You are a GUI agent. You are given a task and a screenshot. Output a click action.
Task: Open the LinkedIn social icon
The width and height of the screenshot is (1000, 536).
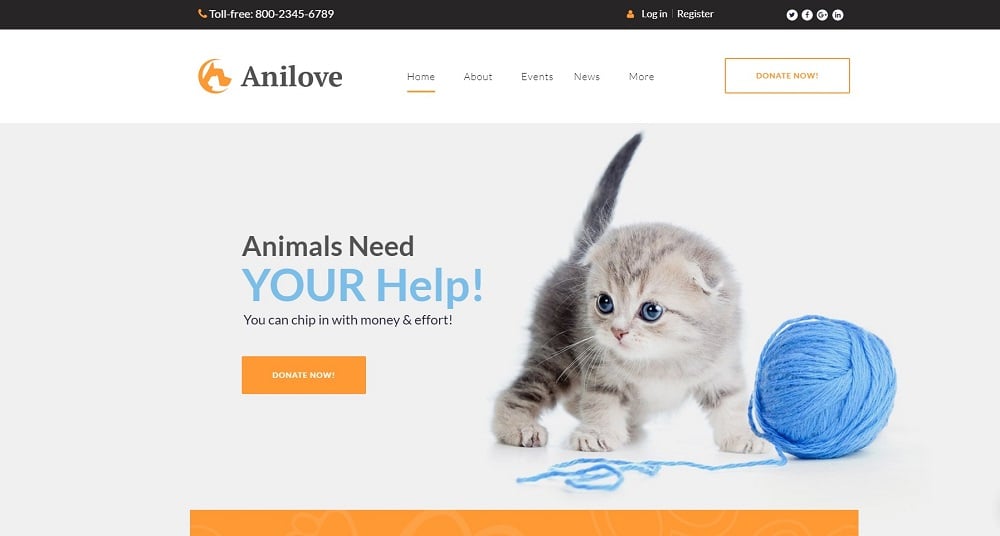tap(837, 15)
